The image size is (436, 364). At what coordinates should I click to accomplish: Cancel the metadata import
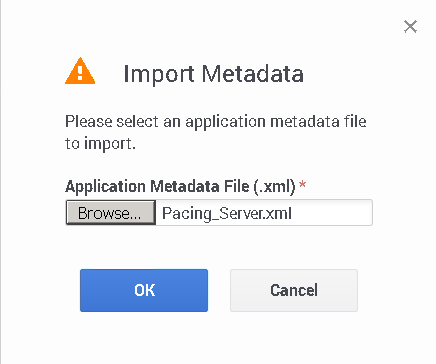294,290
